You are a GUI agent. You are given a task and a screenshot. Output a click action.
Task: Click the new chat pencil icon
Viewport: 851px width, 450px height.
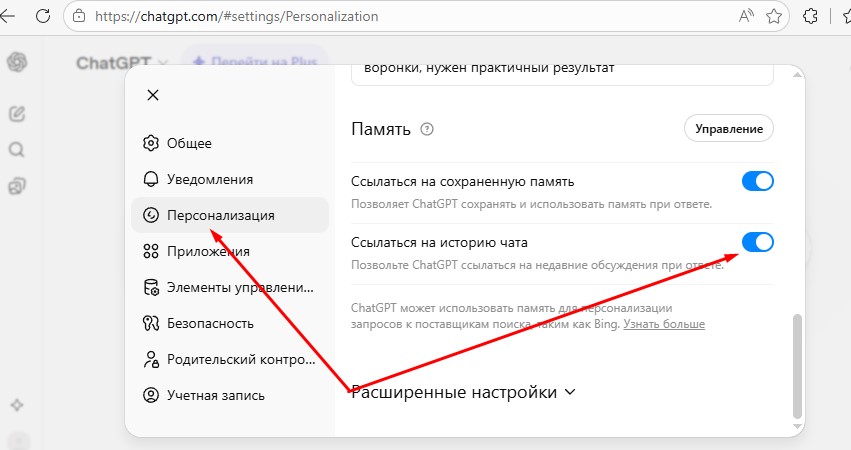tap(17, 113)
